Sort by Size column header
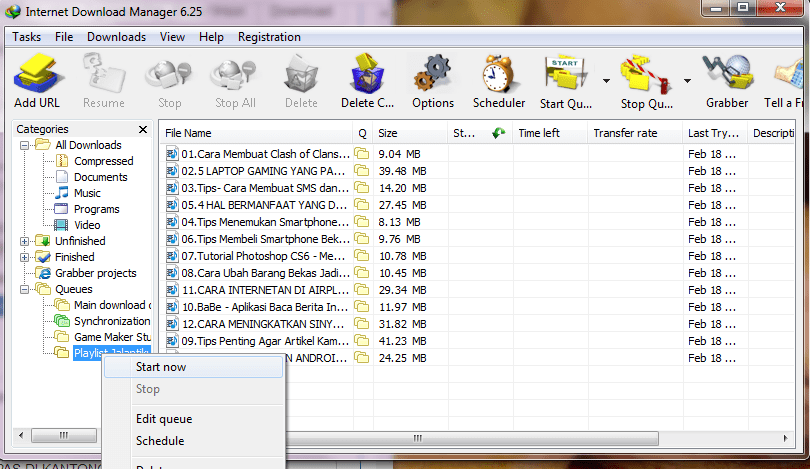810x469 pixels. click(x=410, y=133)
